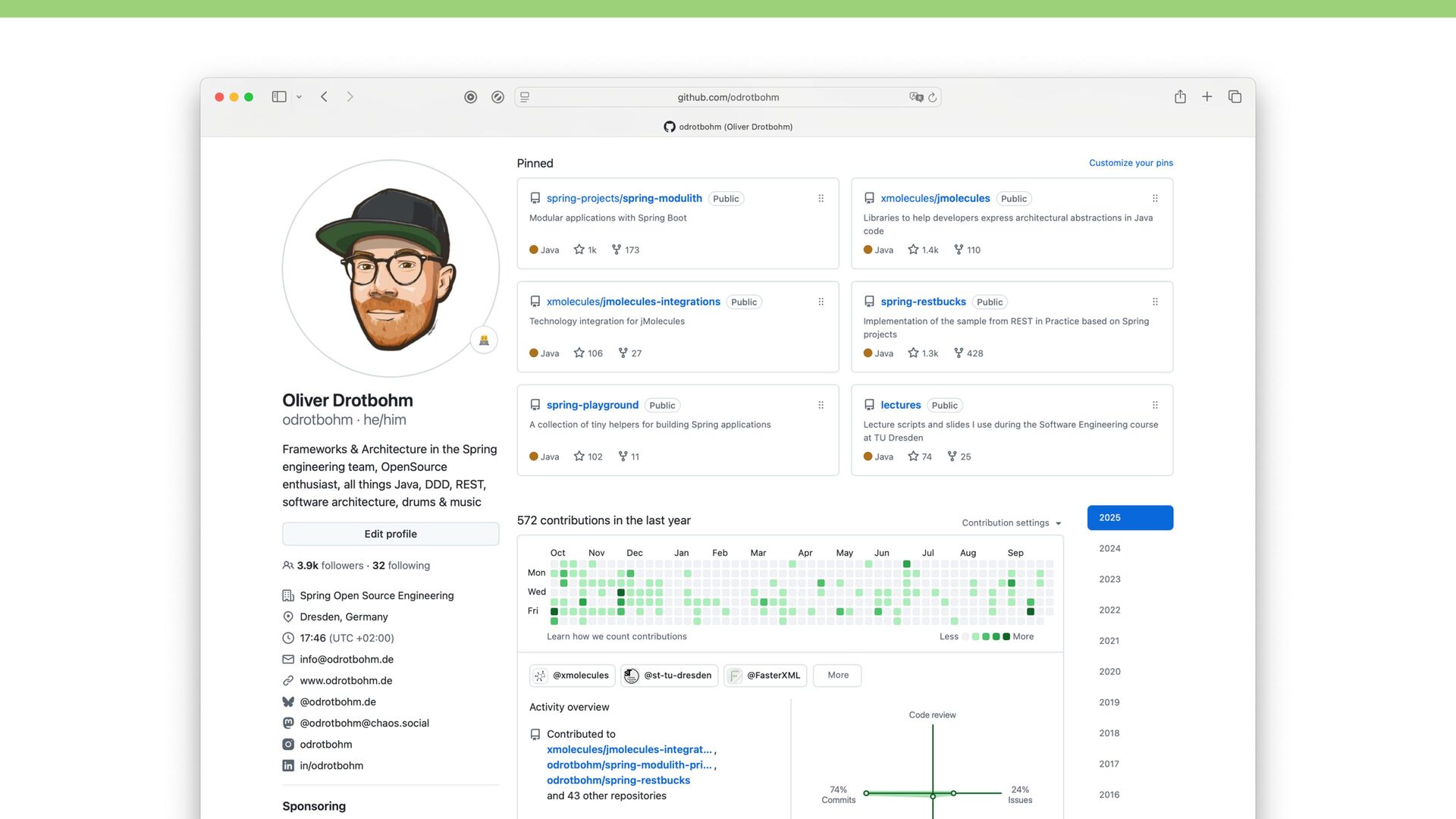This screenshot has height=819, width=1456.
Task: Click darkest green legend square
Action: (1006, 637)
